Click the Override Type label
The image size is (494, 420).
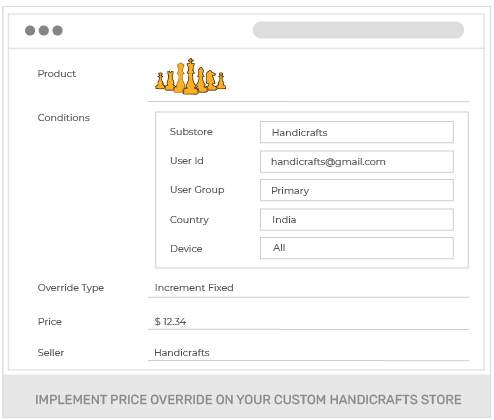pyautogui.click(x=71, y=288)
